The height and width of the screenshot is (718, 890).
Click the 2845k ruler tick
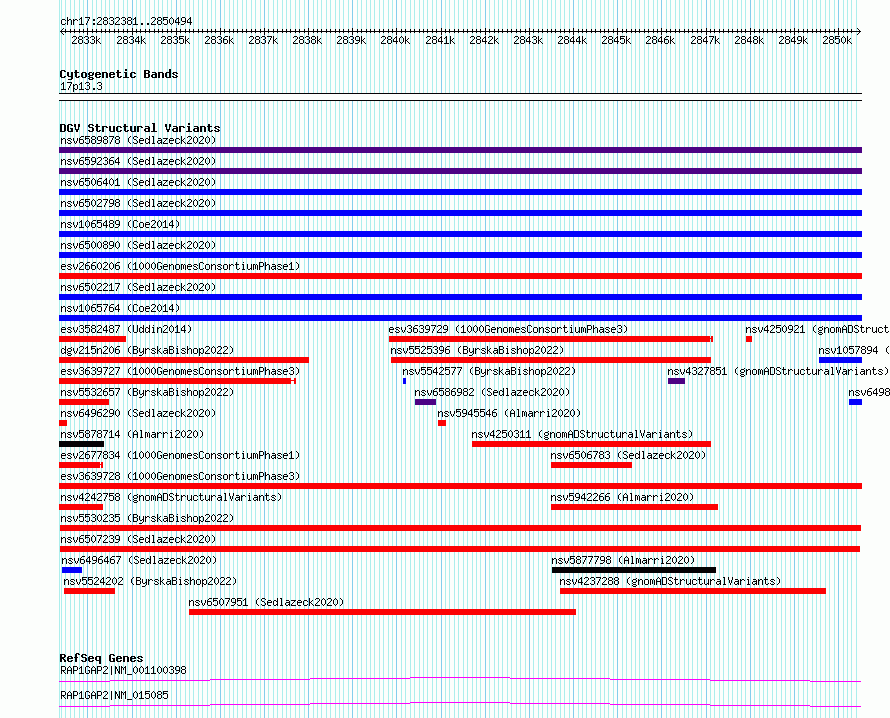(616, 40)
